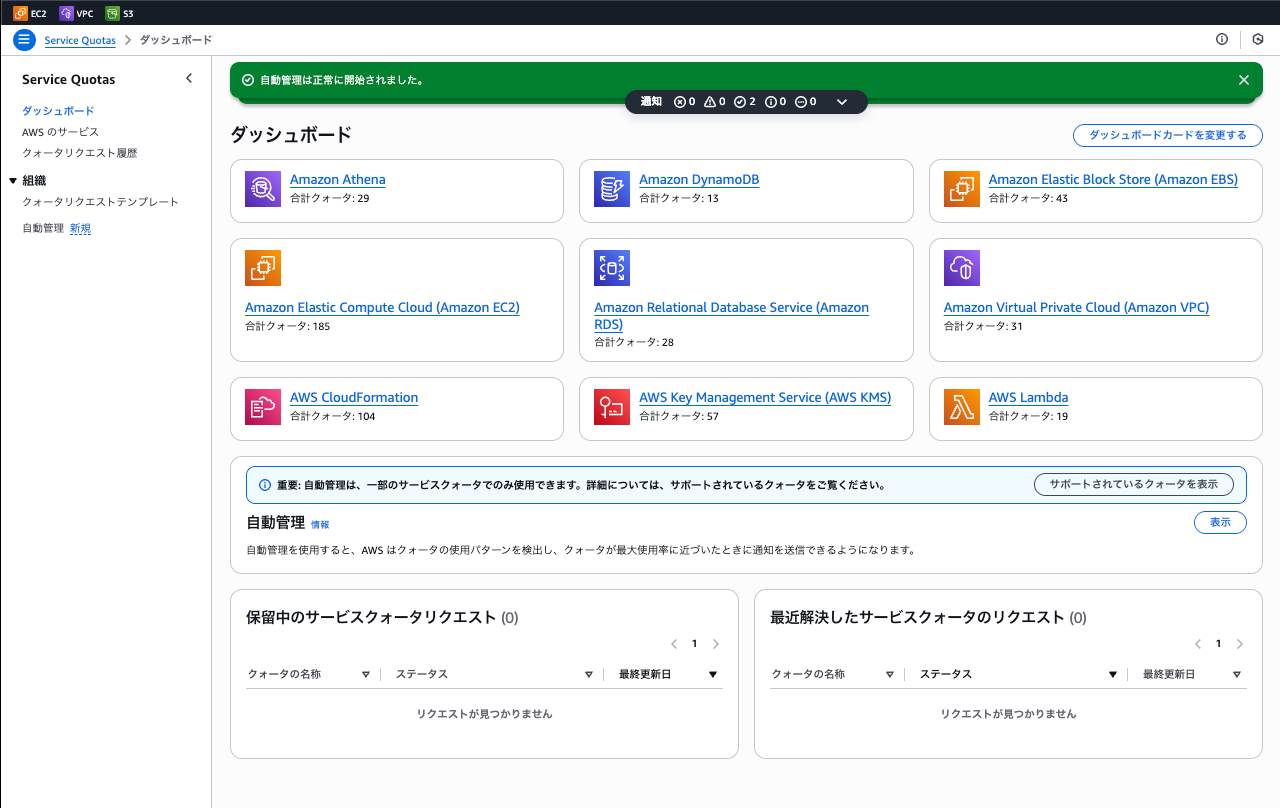Dismiss the green success notification banner
Viewport: 1280px width, 808px height.
click(1243, 80)
